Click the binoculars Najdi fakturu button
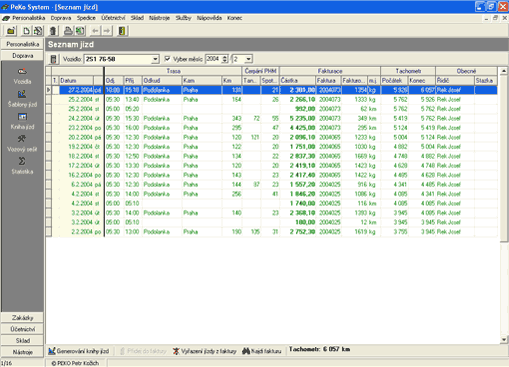 (x=262, y=351)
